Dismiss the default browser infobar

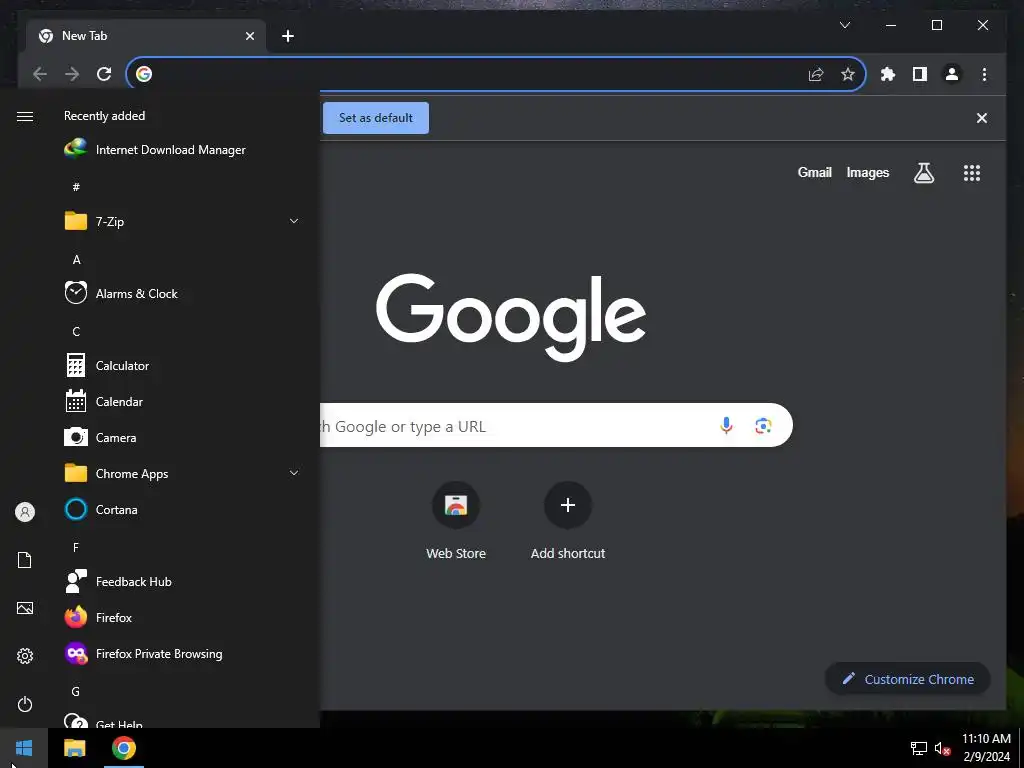(982, 118)
